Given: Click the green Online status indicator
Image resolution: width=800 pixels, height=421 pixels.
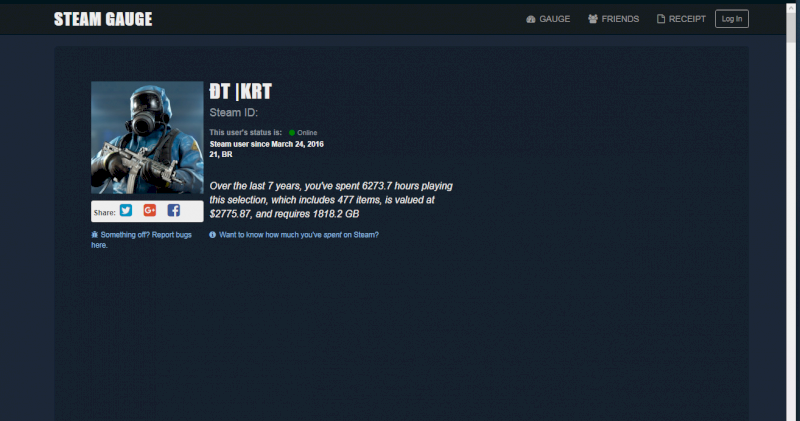Looking at the screenshot, I should click(x=292, y=133).
